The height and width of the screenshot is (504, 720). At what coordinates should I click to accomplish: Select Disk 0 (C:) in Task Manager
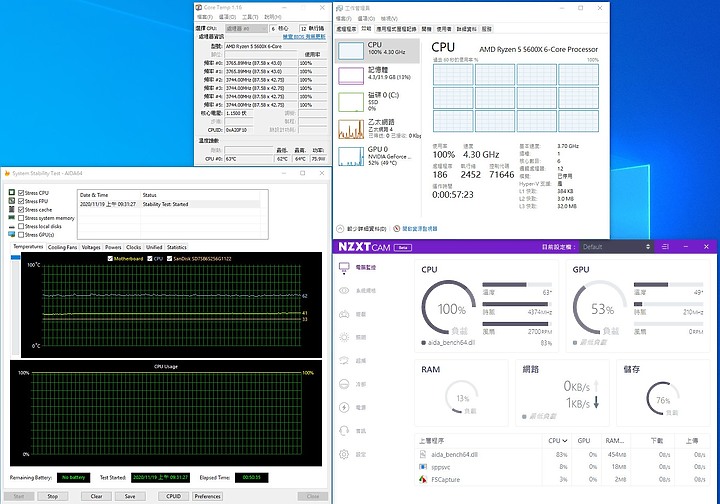click(377, 102)
